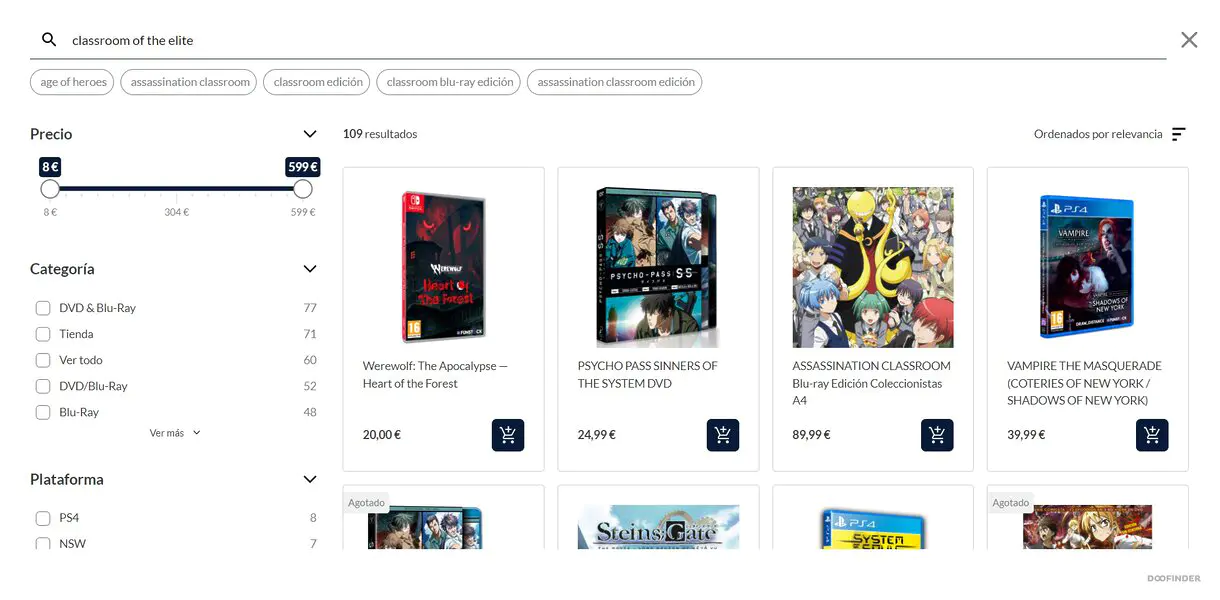Screen dimensions: 1220x600
Task: Open the Steins;Gate product thumbnail
Action: tap(658, 527)
